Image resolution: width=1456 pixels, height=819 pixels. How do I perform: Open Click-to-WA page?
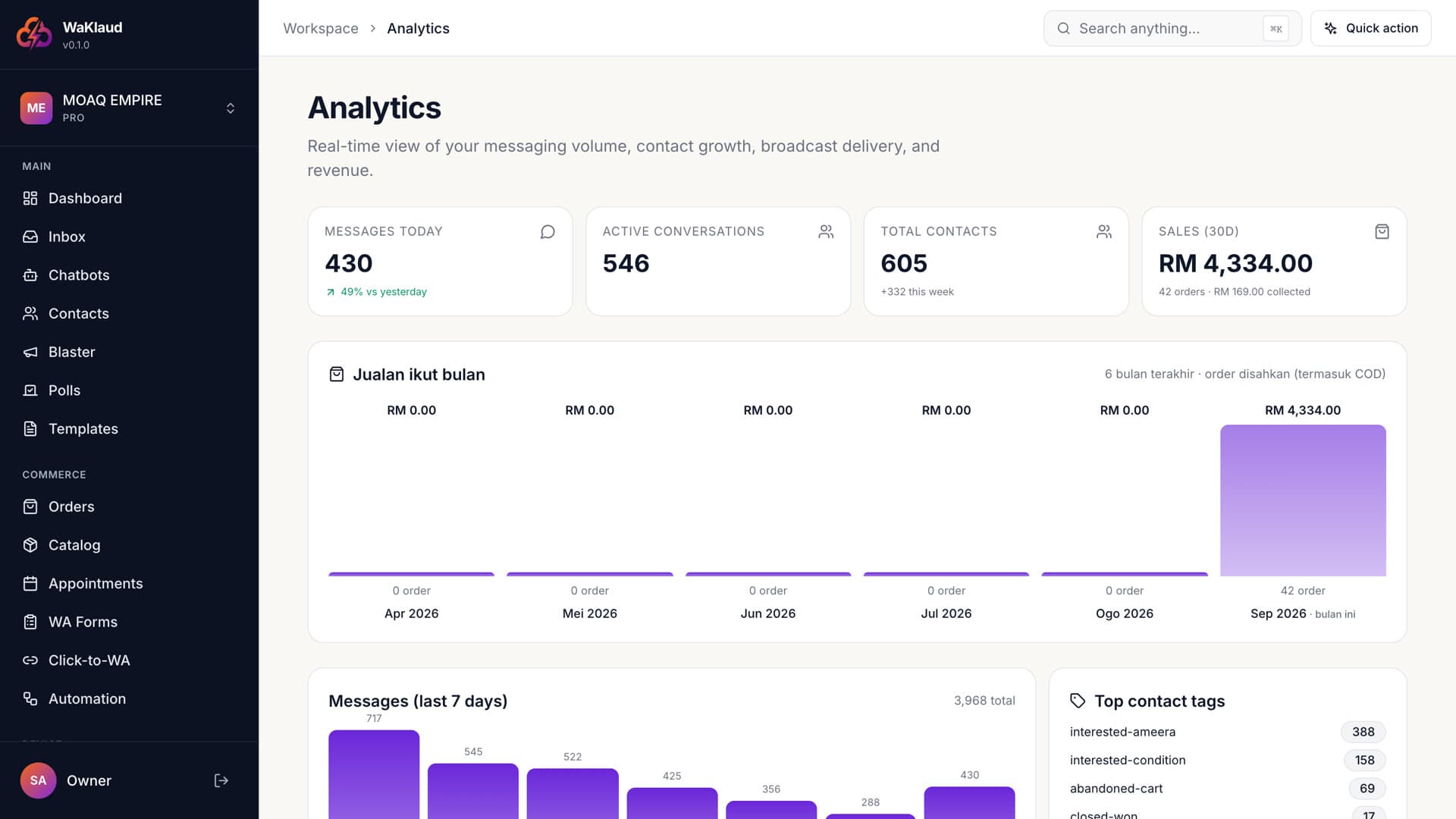pos(129,661)
